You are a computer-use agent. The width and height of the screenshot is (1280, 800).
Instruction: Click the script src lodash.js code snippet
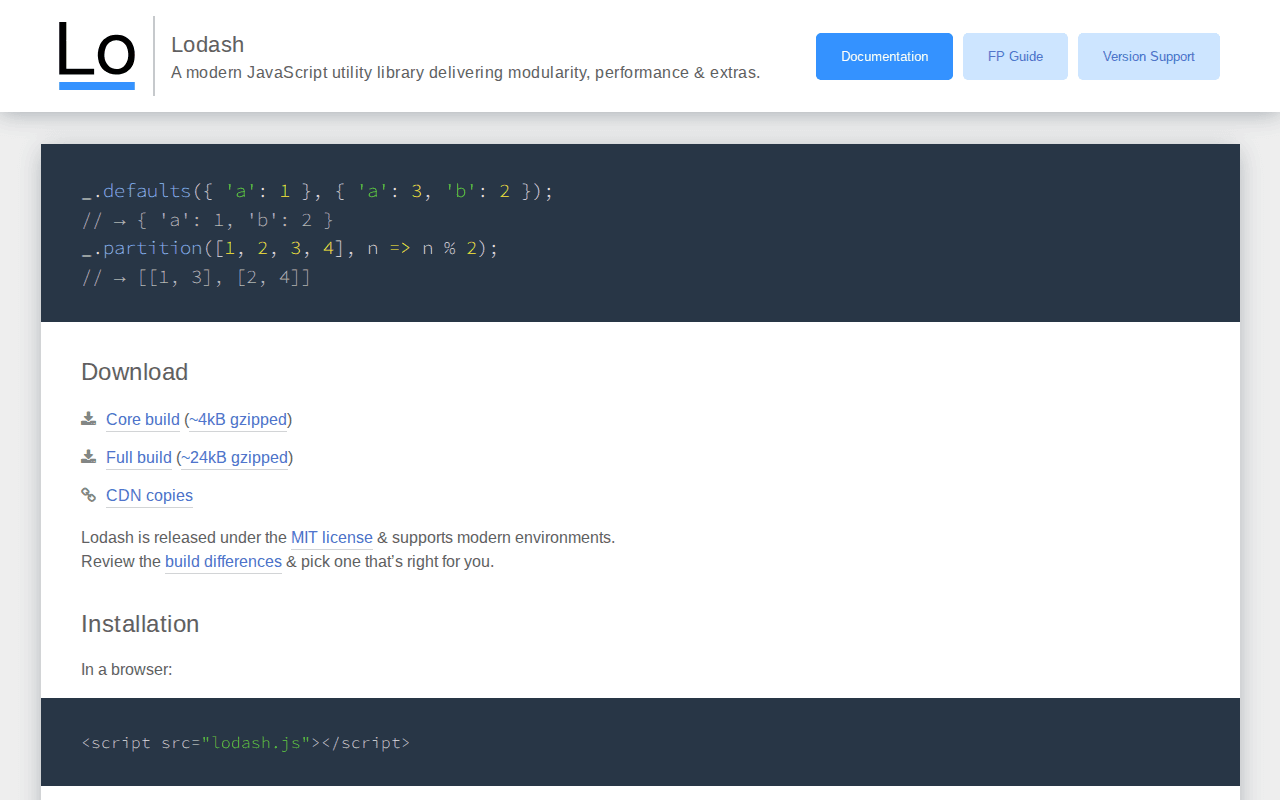click(246, 743)
